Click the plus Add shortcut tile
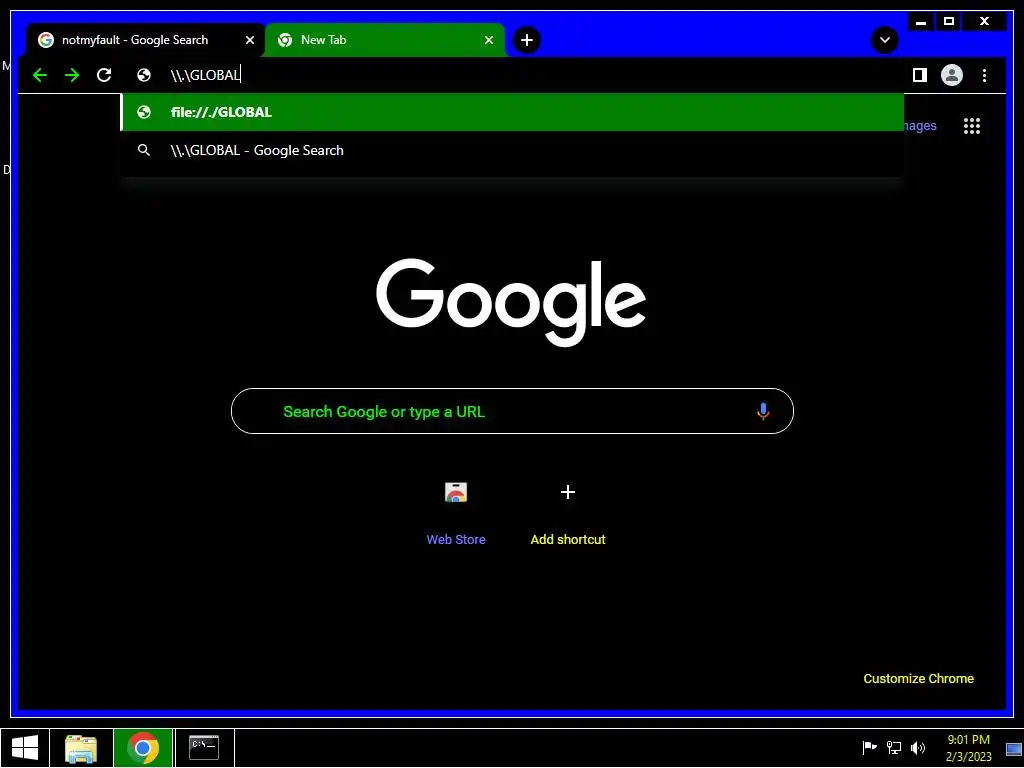 click(568, 492)
